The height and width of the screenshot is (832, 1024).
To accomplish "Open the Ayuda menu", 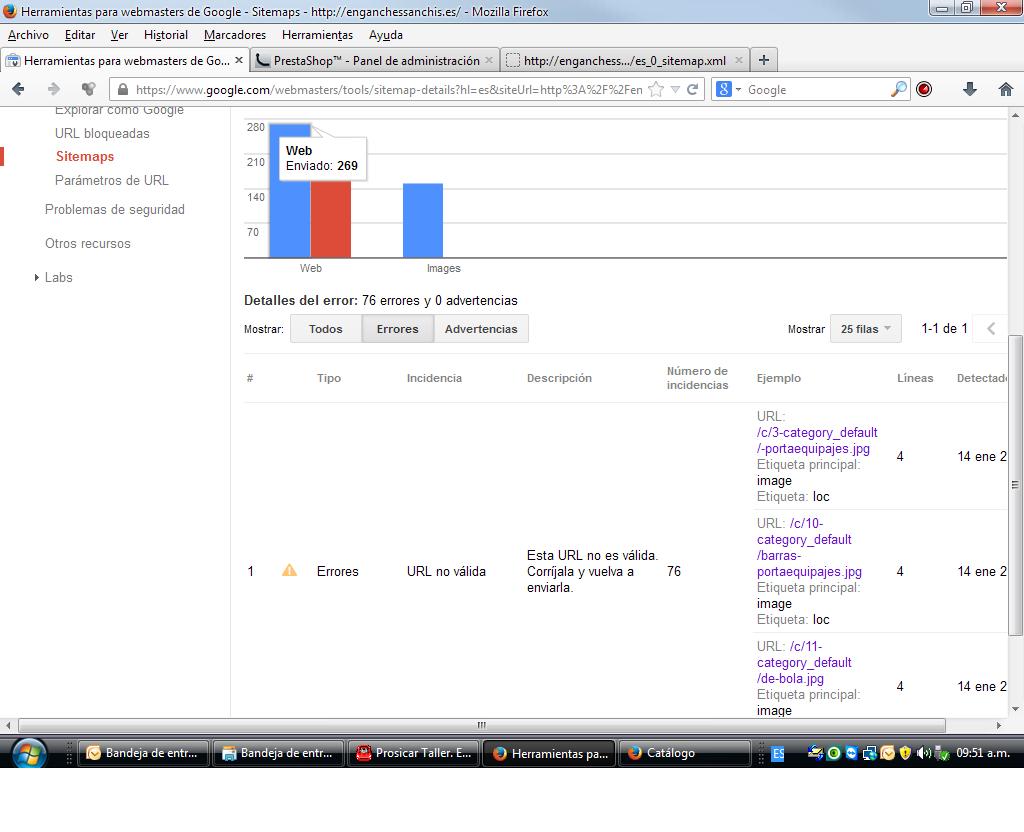I will point(385,35).
